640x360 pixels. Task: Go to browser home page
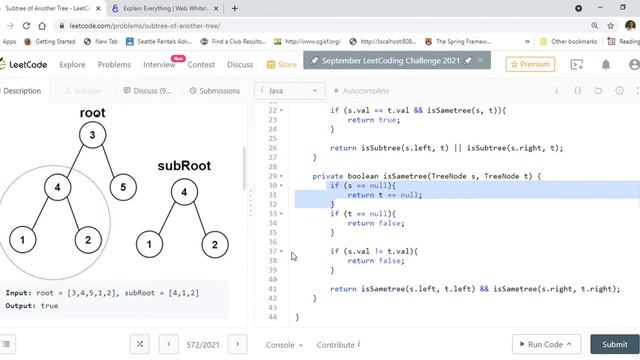click(42, 26)
